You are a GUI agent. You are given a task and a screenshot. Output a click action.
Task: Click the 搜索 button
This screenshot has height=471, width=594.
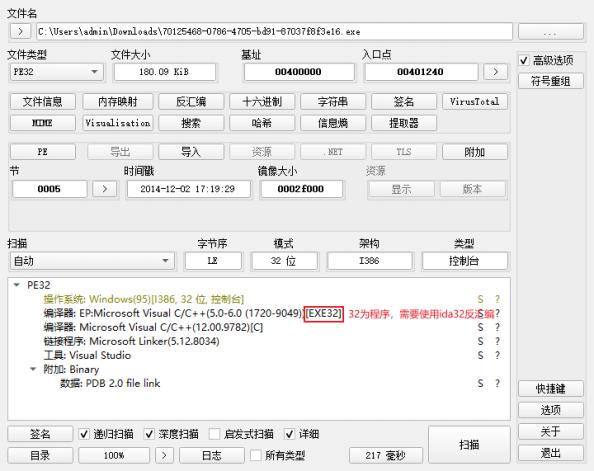click(191, 123)
